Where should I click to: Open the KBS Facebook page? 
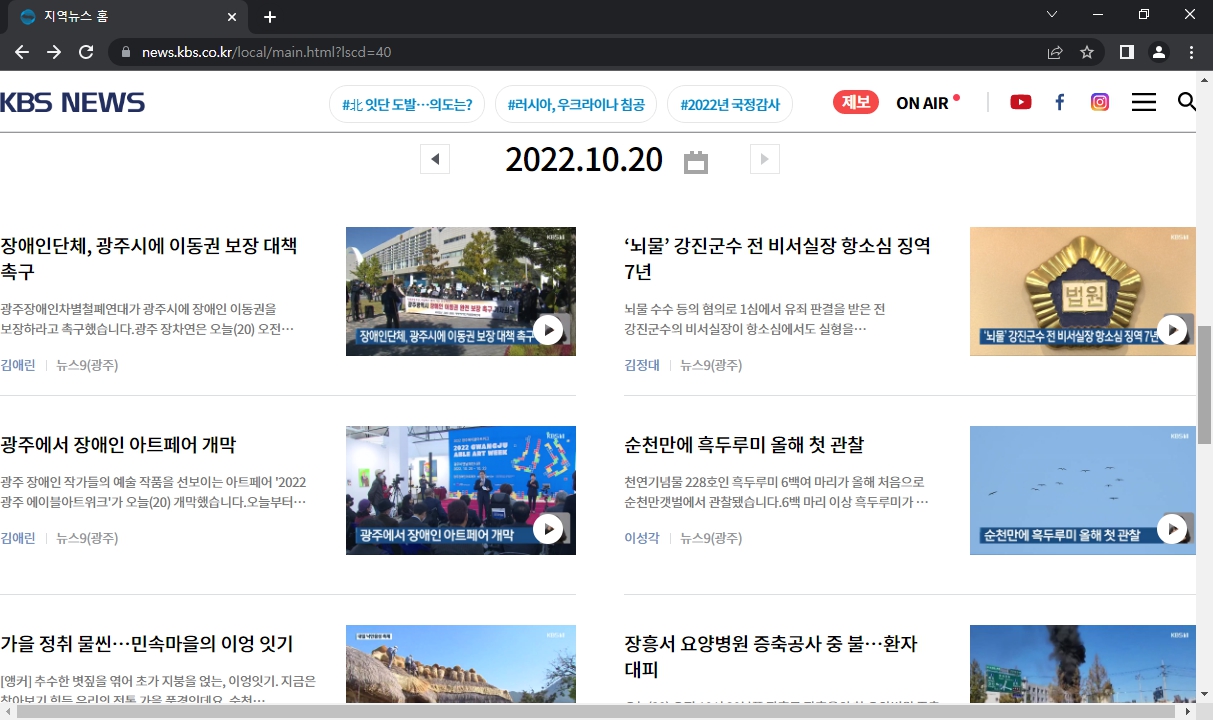tap(1060, 102)
